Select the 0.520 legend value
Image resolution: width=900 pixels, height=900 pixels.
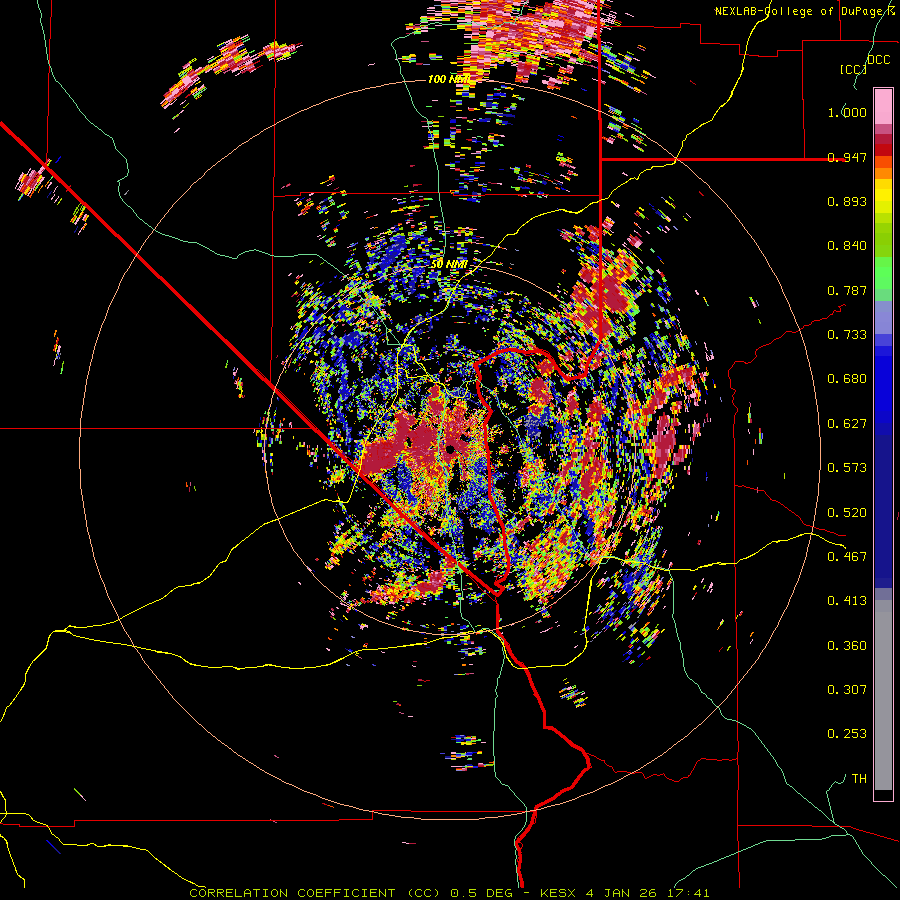point(847,513)
